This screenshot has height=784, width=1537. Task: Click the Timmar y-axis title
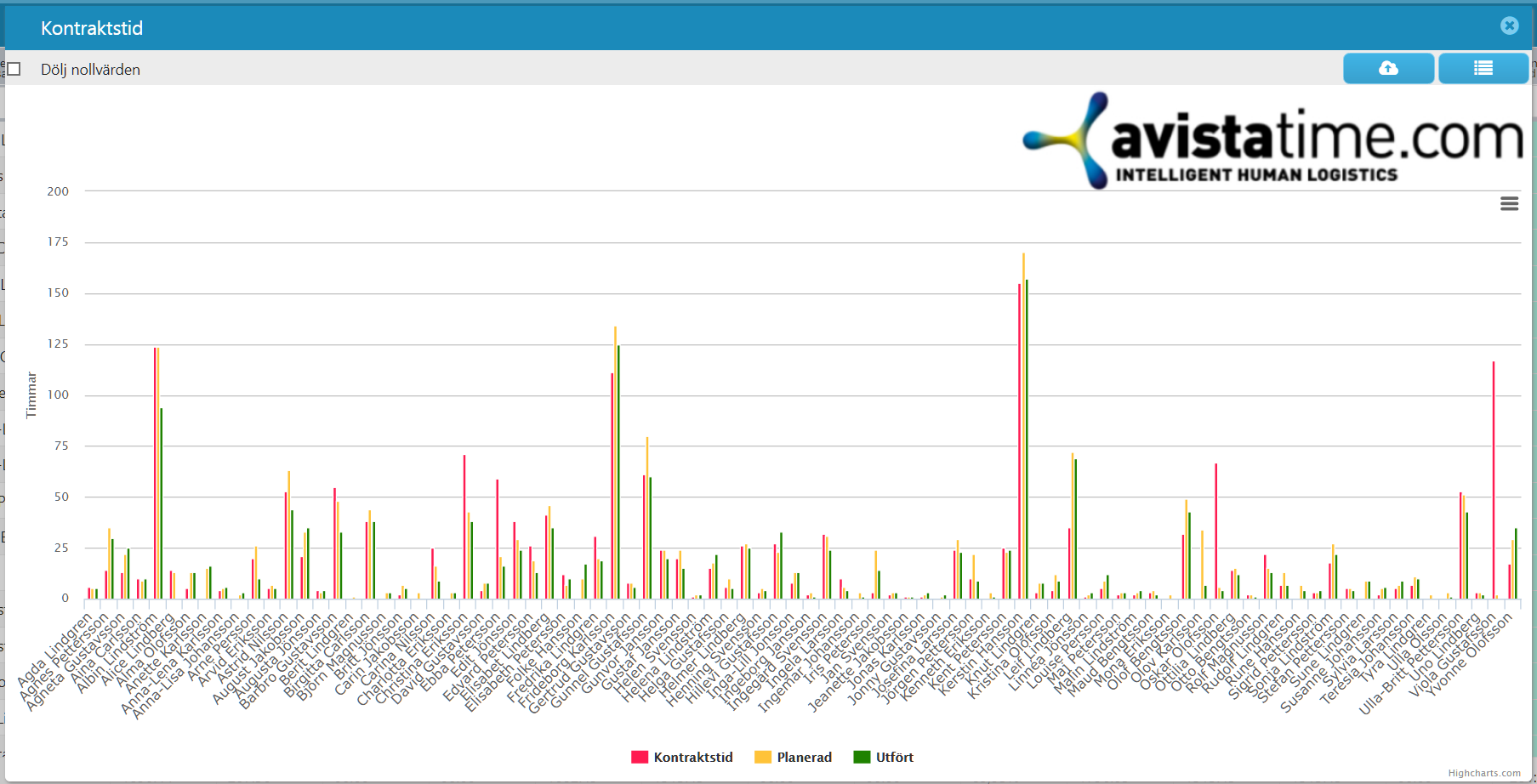coord(31,395)
